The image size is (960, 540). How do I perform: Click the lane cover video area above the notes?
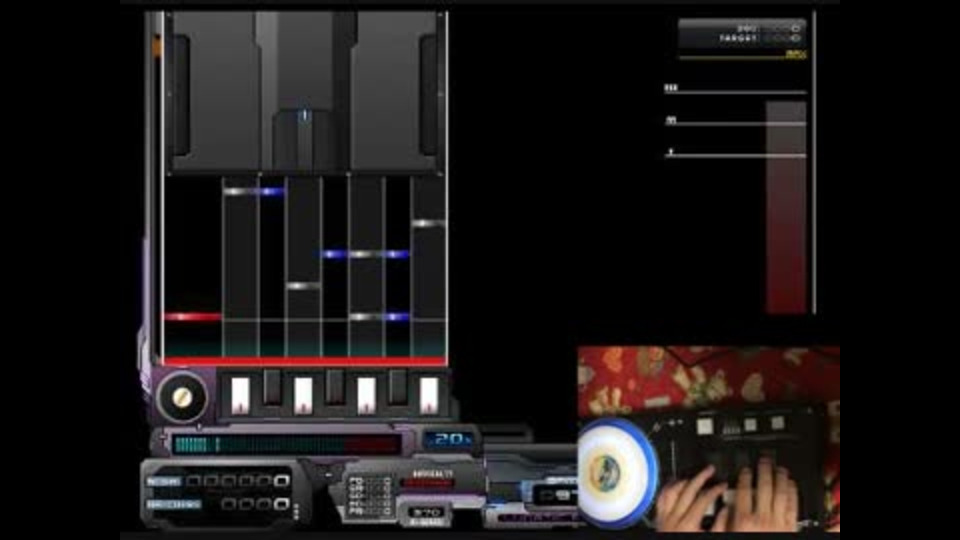(x=305, y=92)
